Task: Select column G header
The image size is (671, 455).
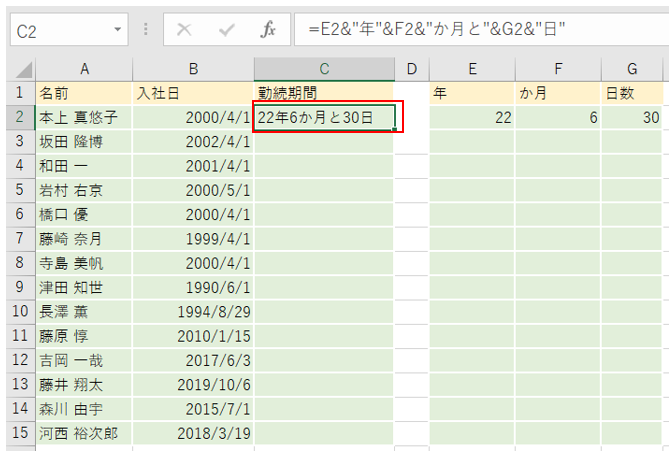Action: (632, 69)
